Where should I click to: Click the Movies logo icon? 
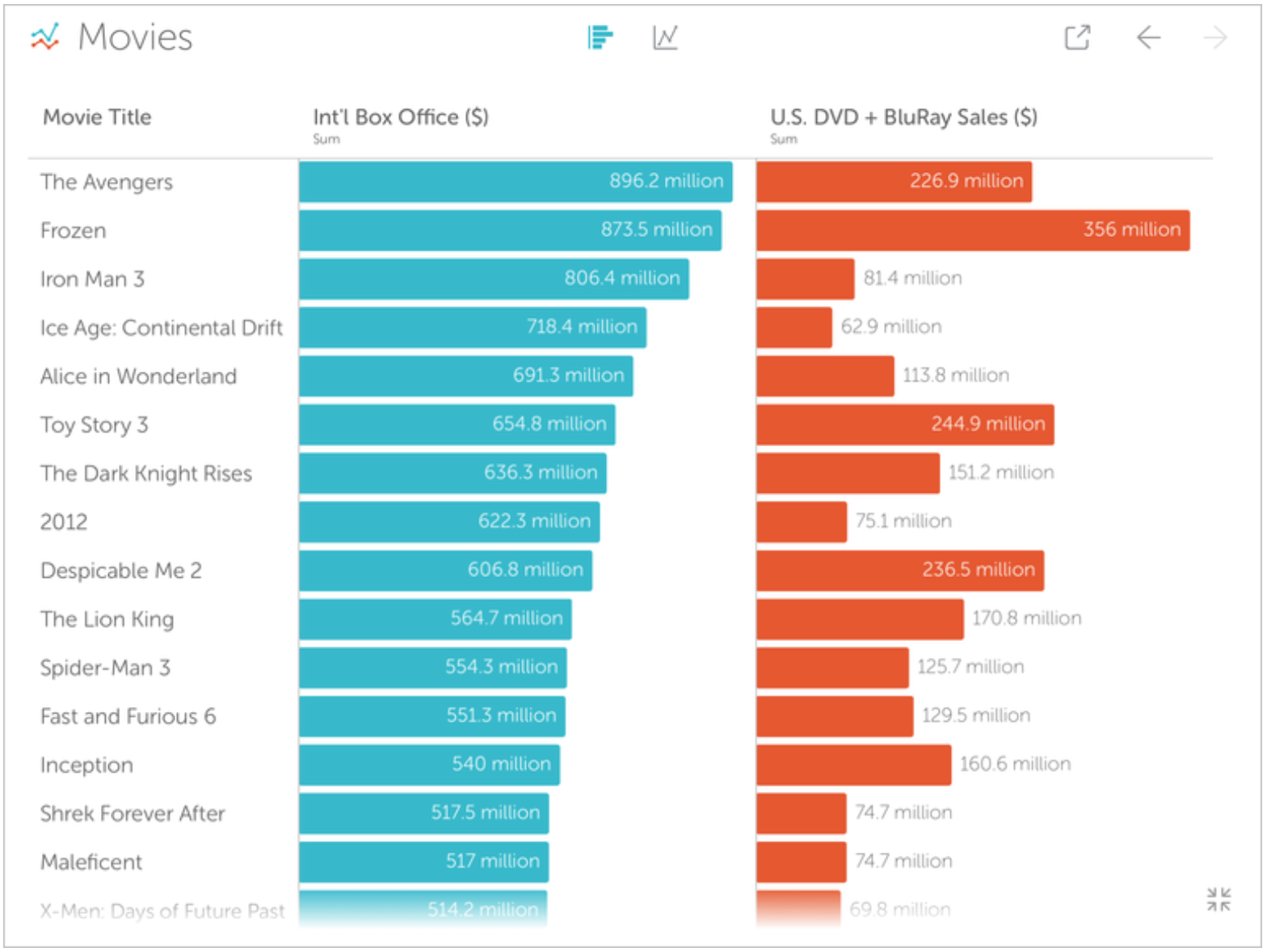(x=45, y=37)
